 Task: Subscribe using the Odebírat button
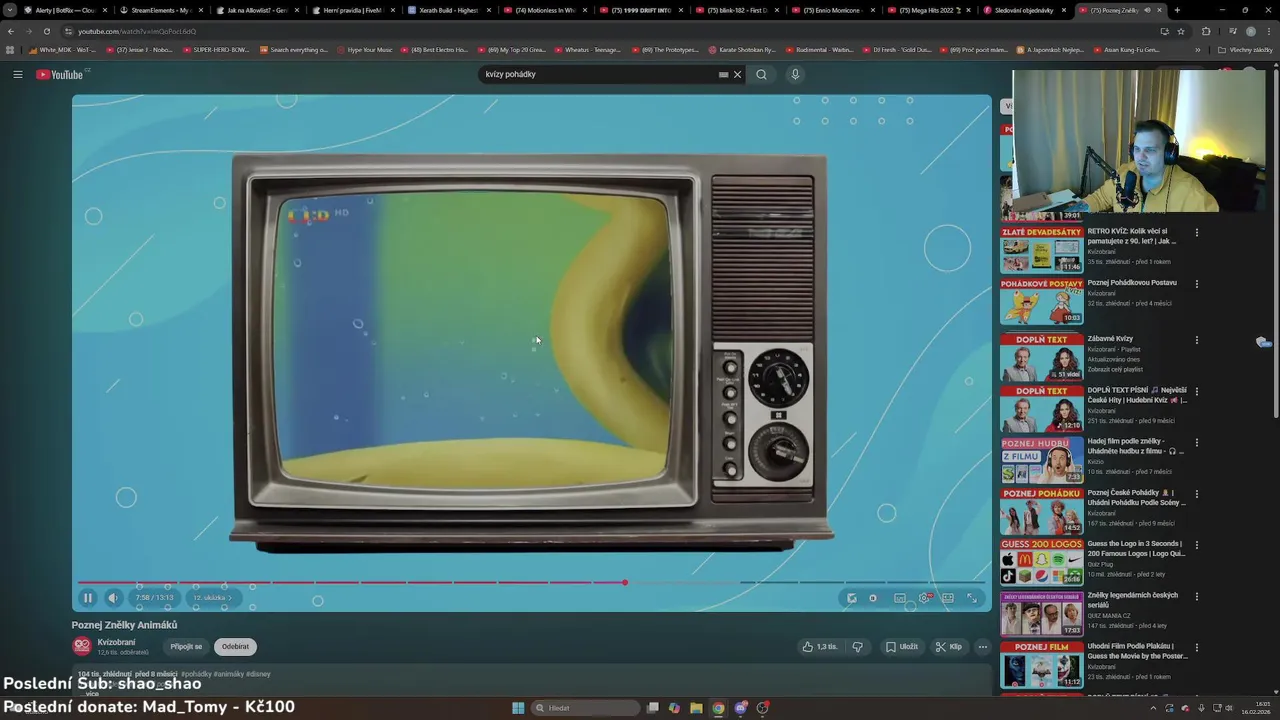click(235, 647)
